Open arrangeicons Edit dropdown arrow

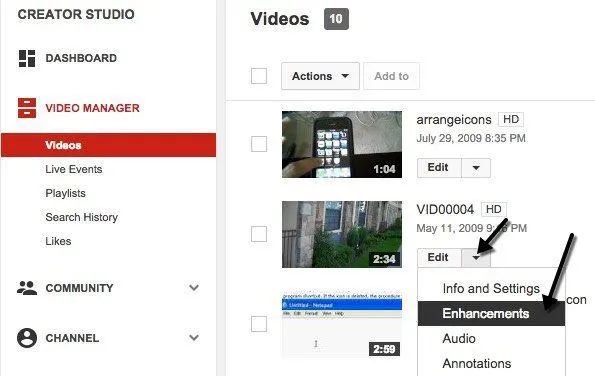(476, 168)
